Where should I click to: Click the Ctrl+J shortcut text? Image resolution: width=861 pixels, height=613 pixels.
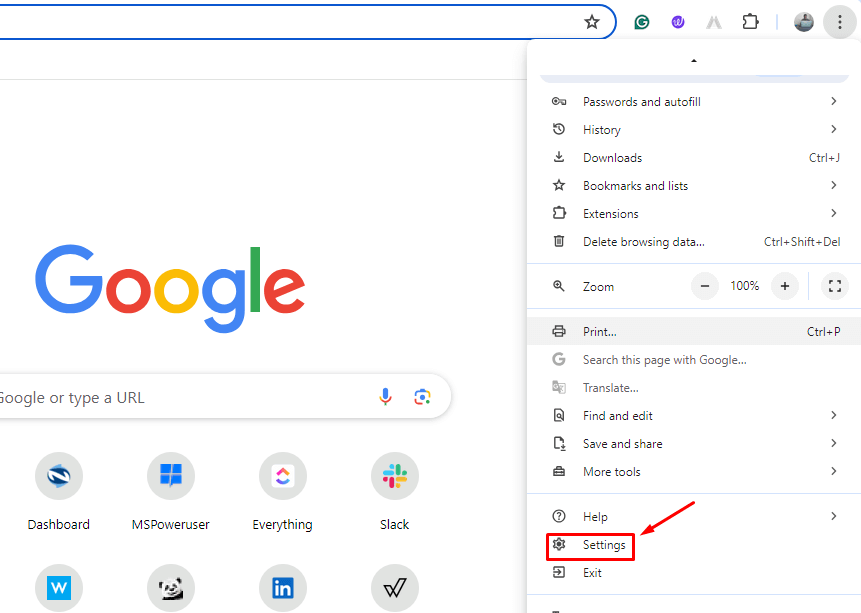[x=824, y=158]
